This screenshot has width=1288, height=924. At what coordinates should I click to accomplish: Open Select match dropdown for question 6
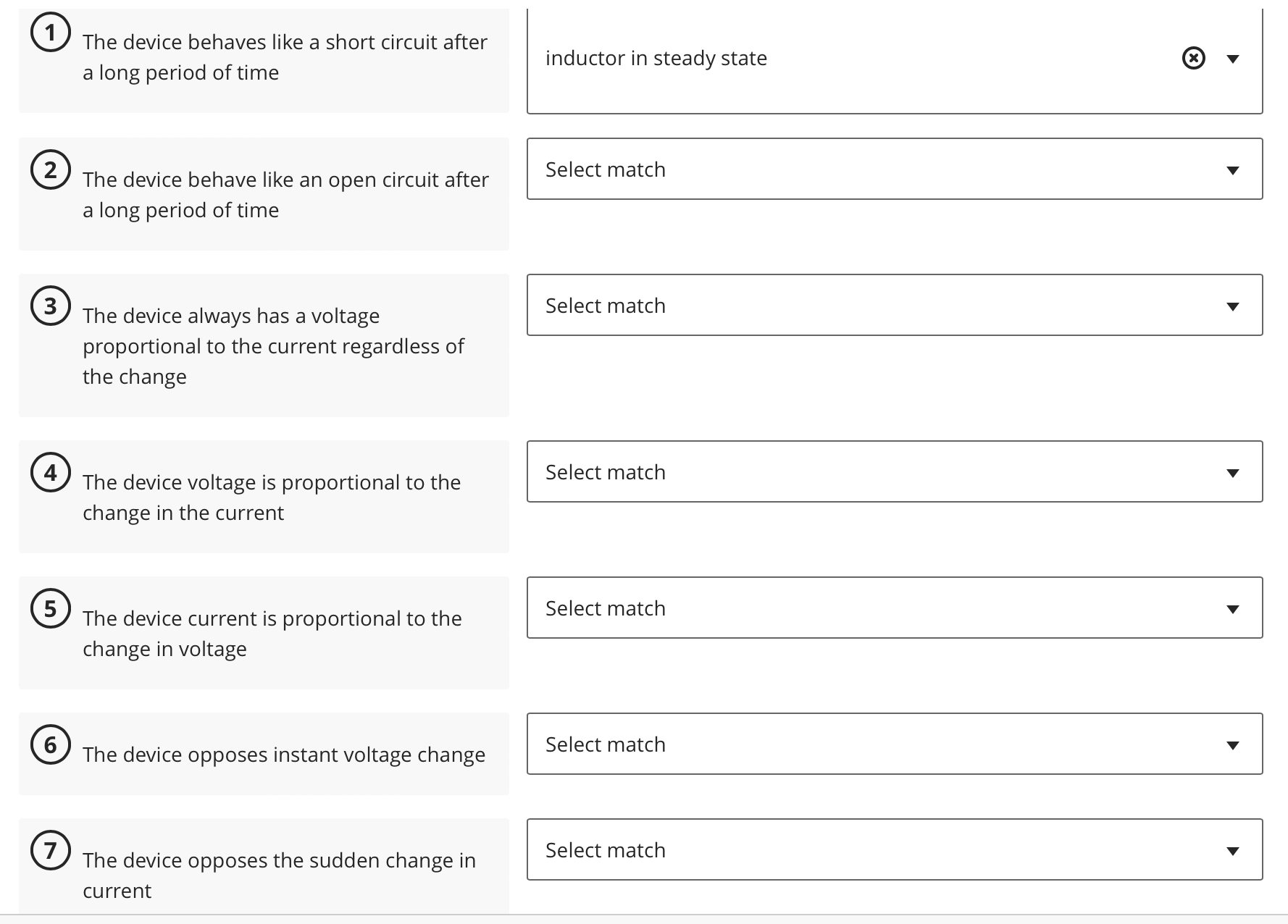(x=895, y=744)
